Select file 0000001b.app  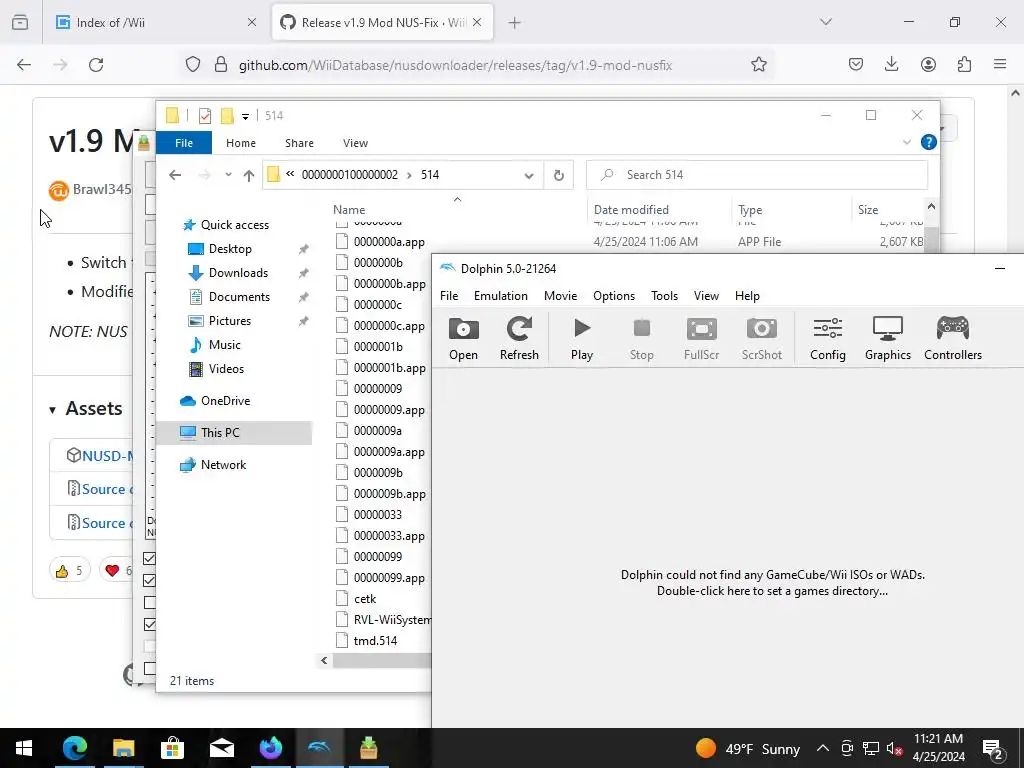389,368
